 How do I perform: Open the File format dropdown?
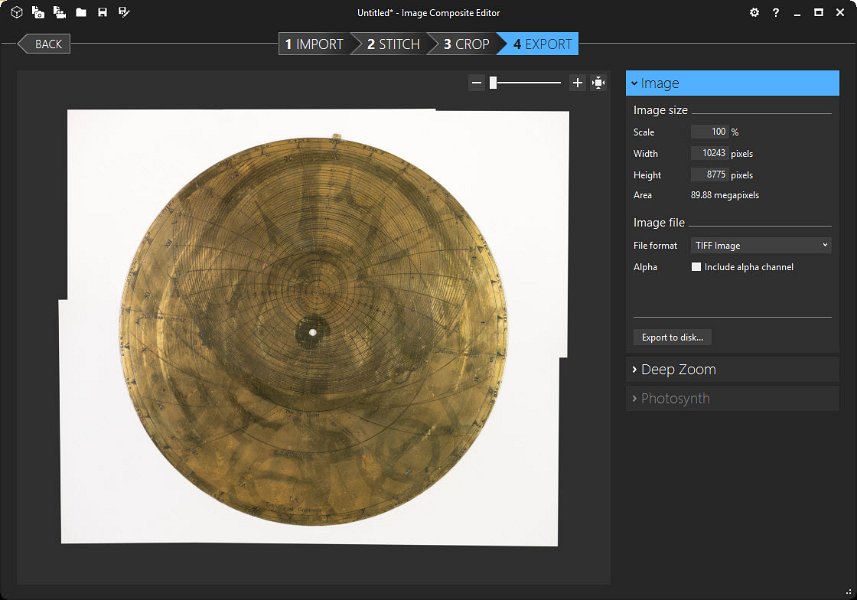[x=760, y=245]
